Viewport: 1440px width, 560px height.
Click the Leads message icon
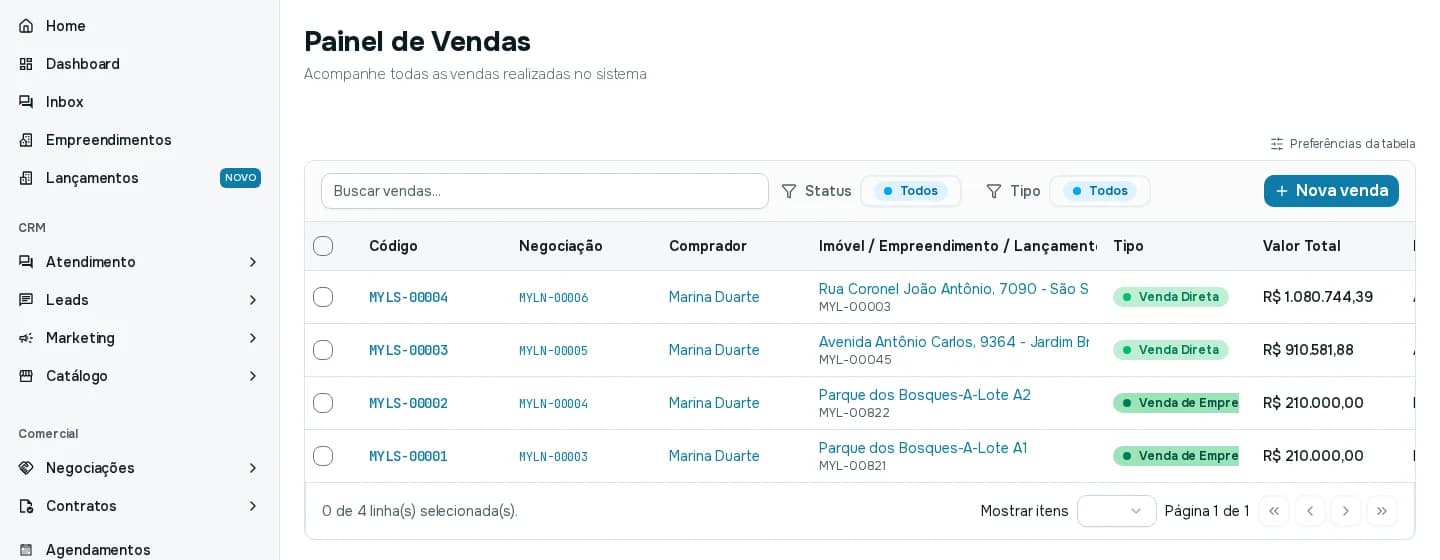(26, 300)
